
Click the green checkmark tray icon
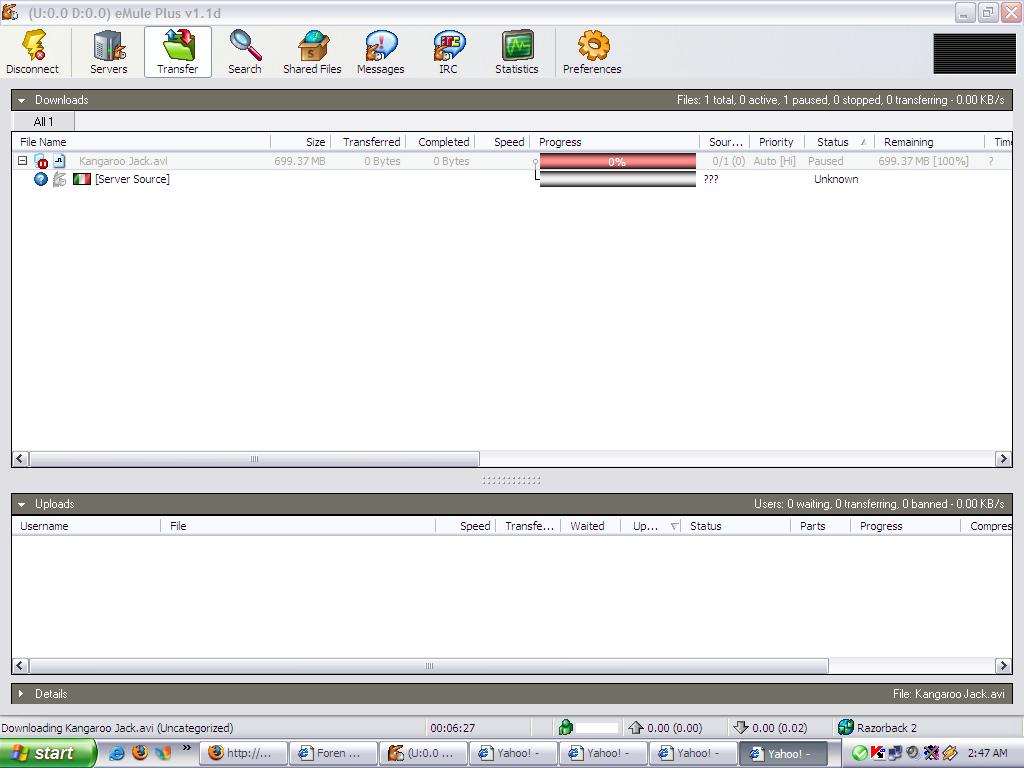(x=860, y=753)
